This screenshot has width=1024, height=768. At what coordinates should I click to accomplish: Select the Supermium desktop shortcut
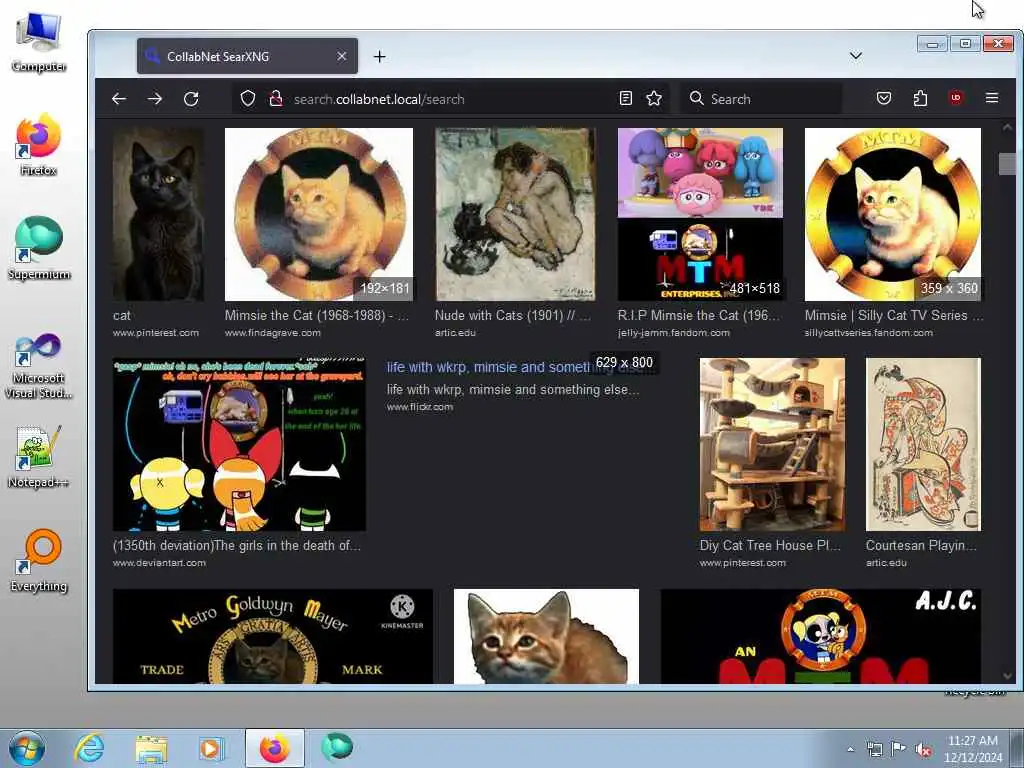pyautogui.click(x=39, y=249)
